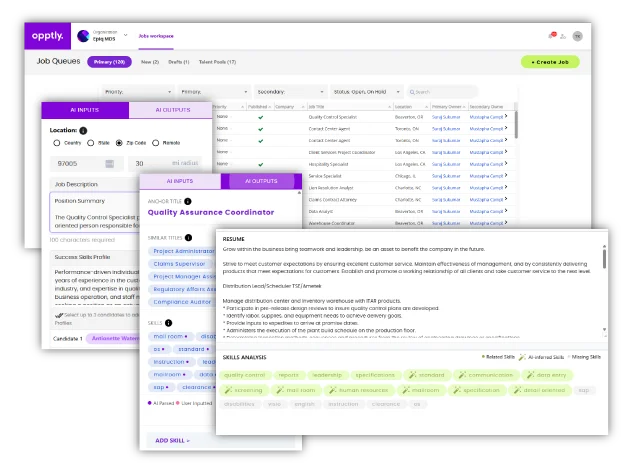Select the Primary (120) queue tab
Viewport: 622px width, 475px height.
point(109,62)
